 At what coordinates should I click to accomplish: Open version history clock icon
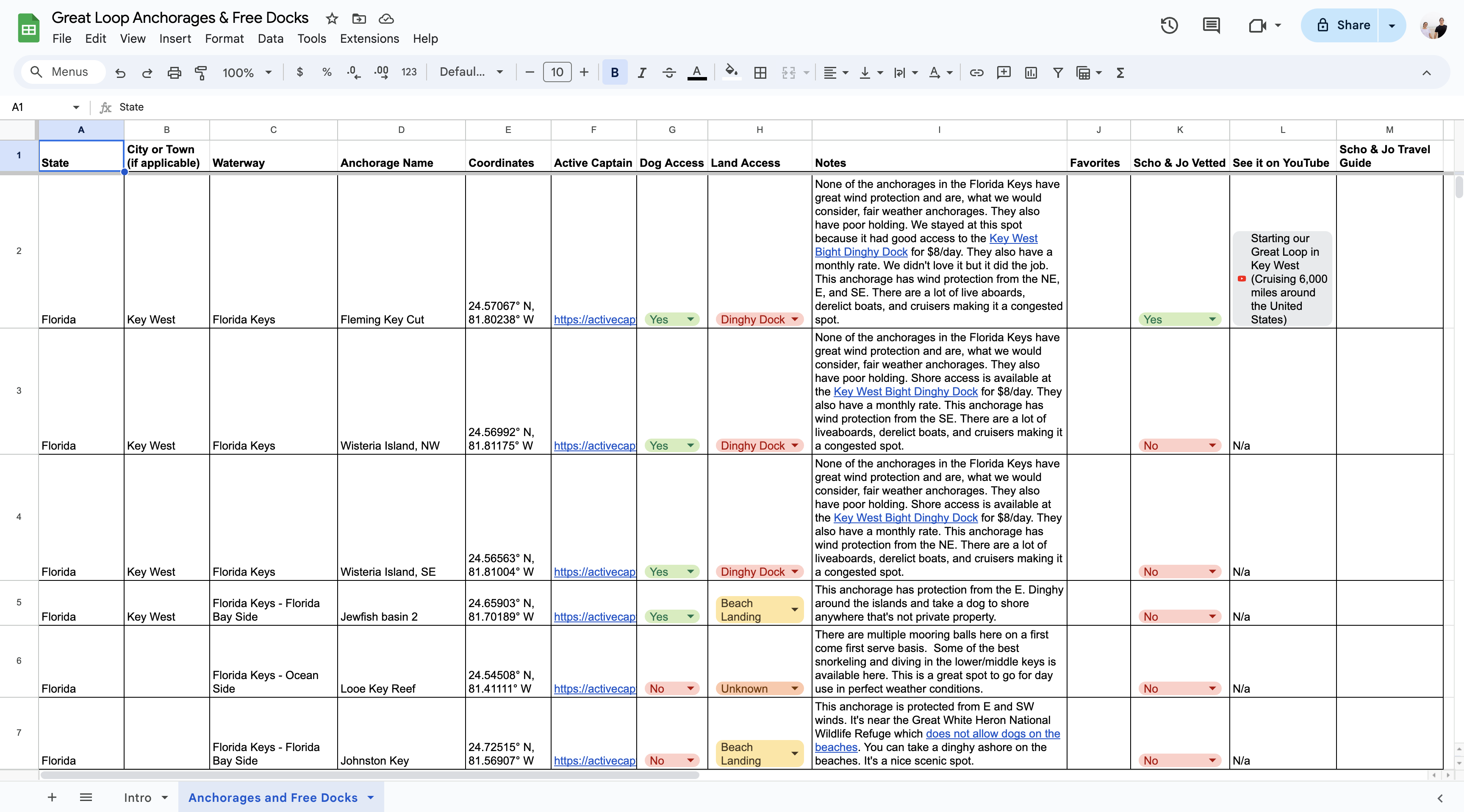point(1169,25)
